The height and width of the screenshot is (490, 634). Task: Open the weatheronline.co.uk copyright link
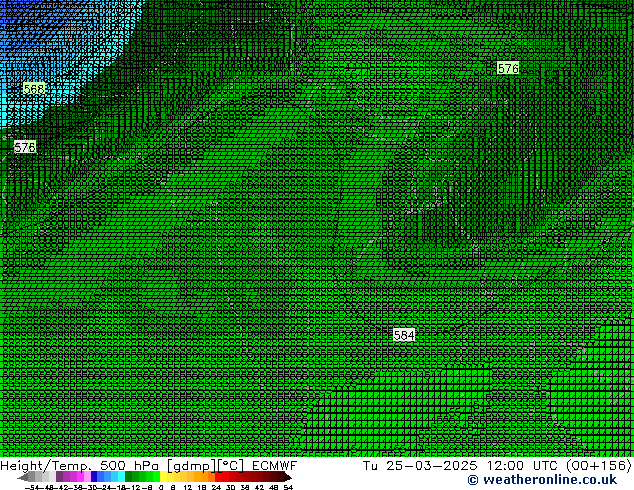coord(542,480)
